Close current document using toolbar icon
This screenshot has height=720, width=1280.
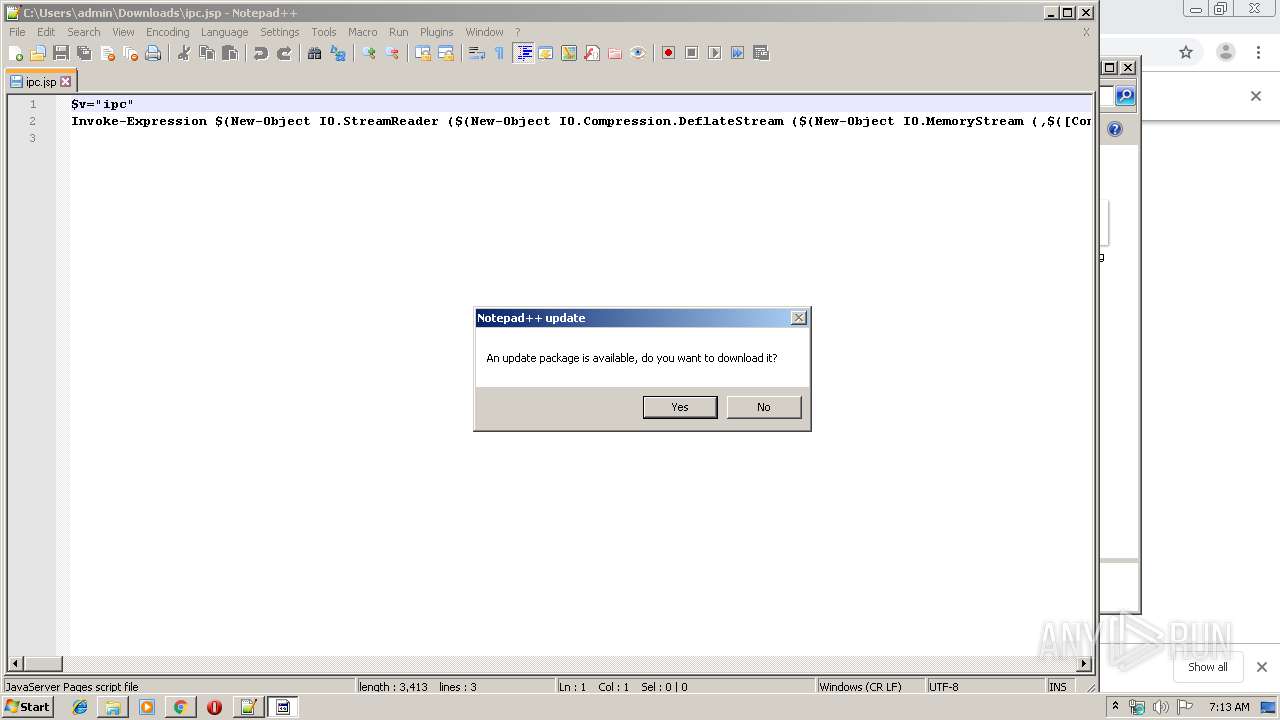coord(107,53)
